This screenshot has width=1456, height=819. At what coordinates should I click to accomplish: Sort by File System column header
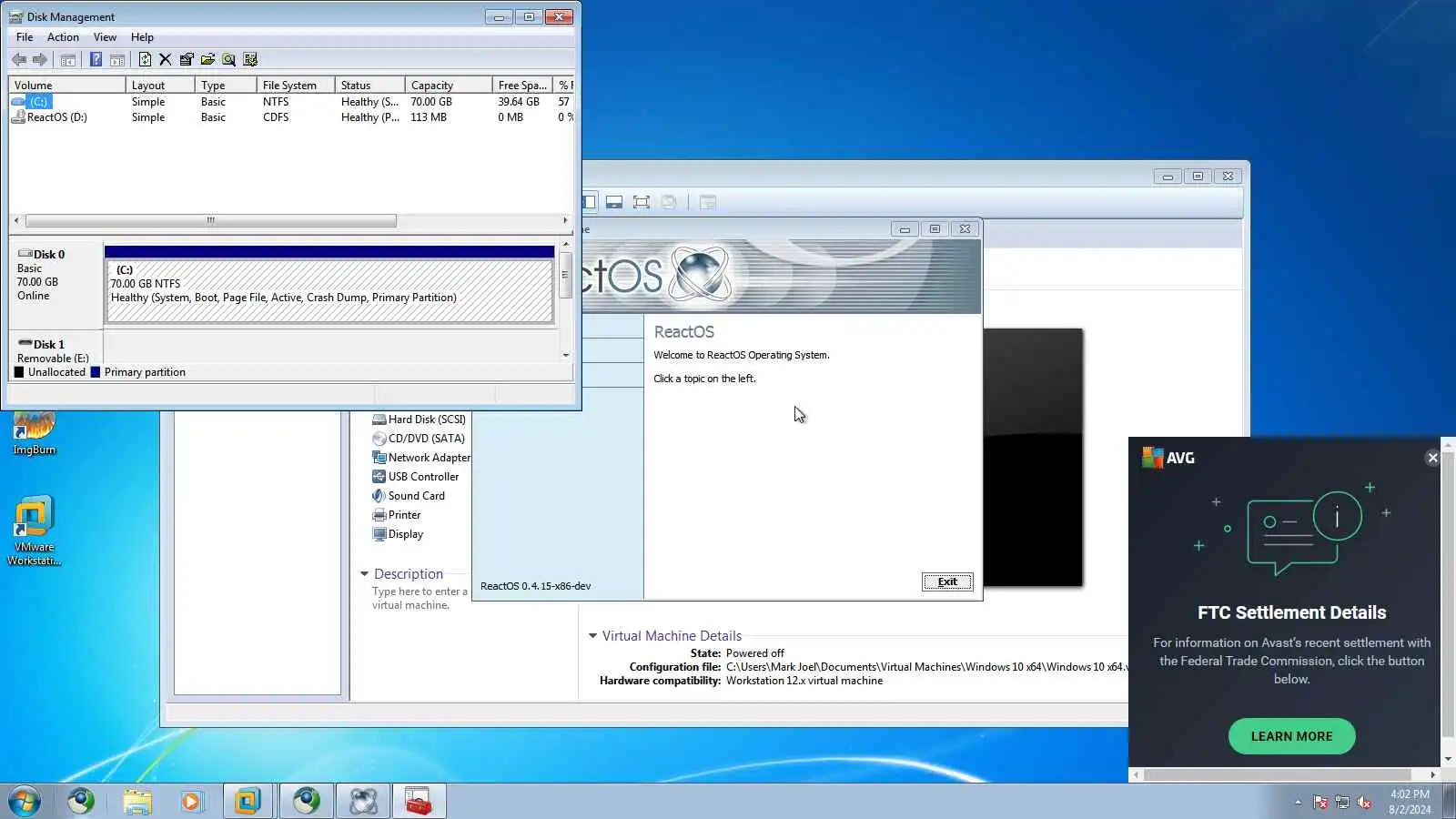[296, 85]
